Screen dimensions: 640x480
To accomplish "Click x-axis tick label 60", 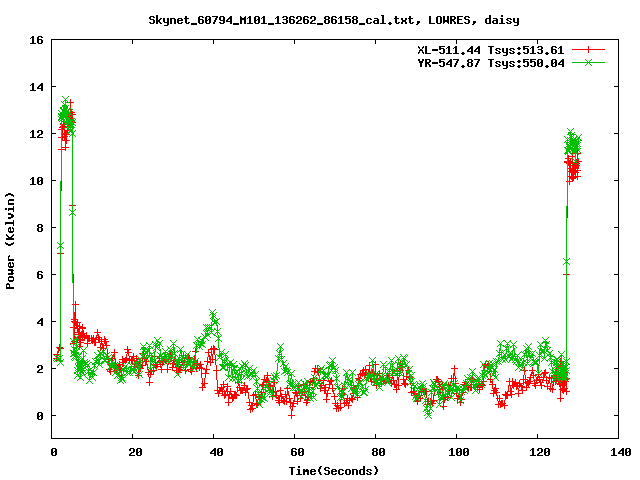I will 297,452.
